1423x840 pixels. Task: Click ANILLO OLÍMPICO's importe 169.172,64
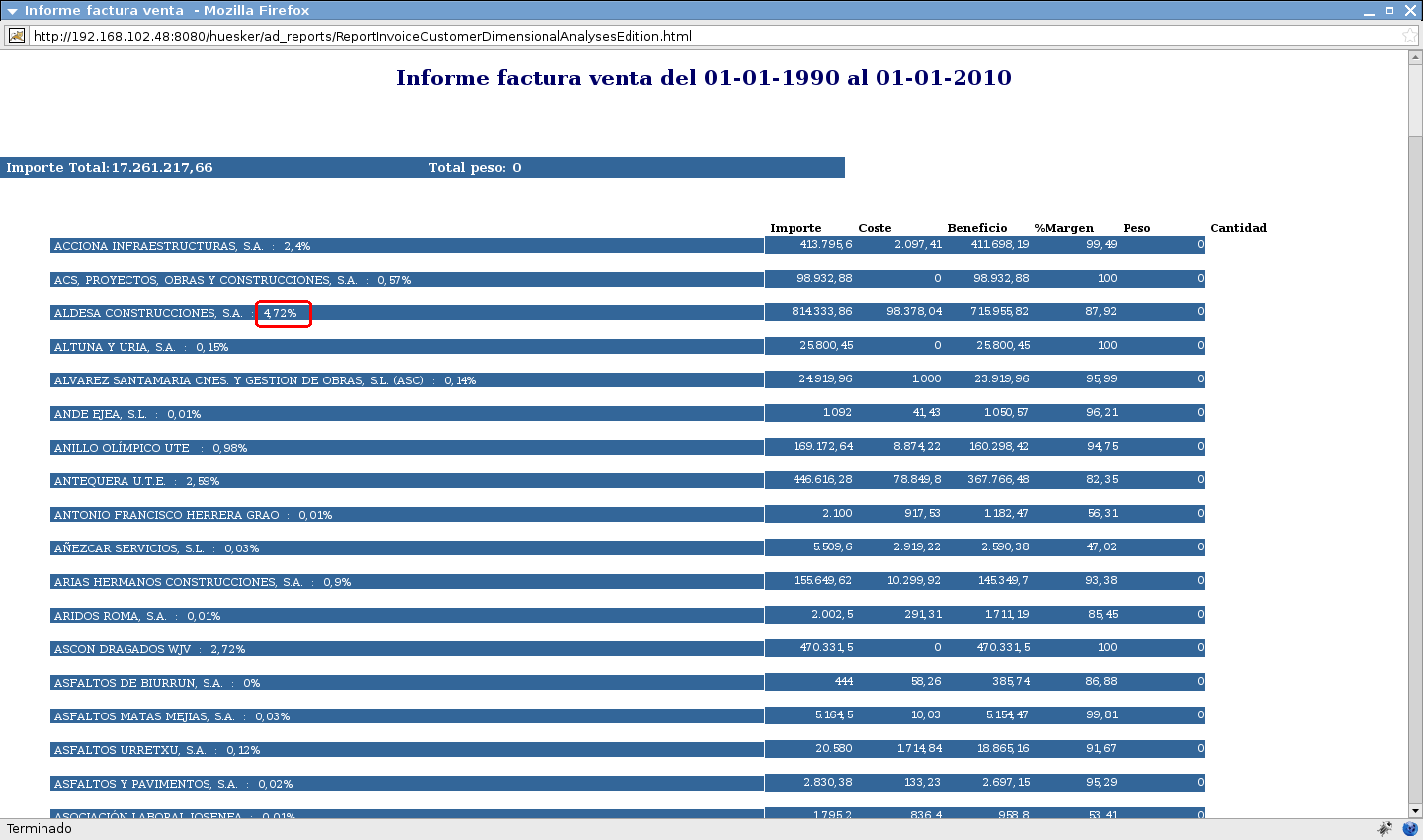[823, 446]
